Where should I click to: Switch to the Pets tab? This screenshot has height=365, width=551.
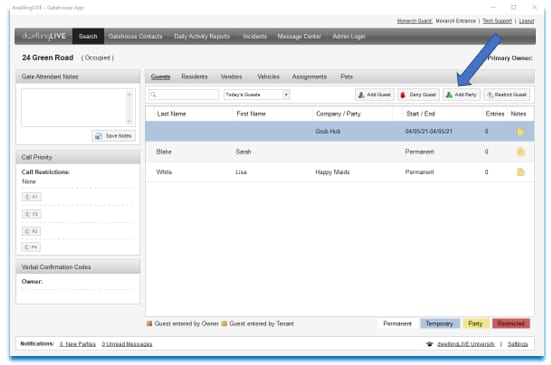[x=346, y=77]
